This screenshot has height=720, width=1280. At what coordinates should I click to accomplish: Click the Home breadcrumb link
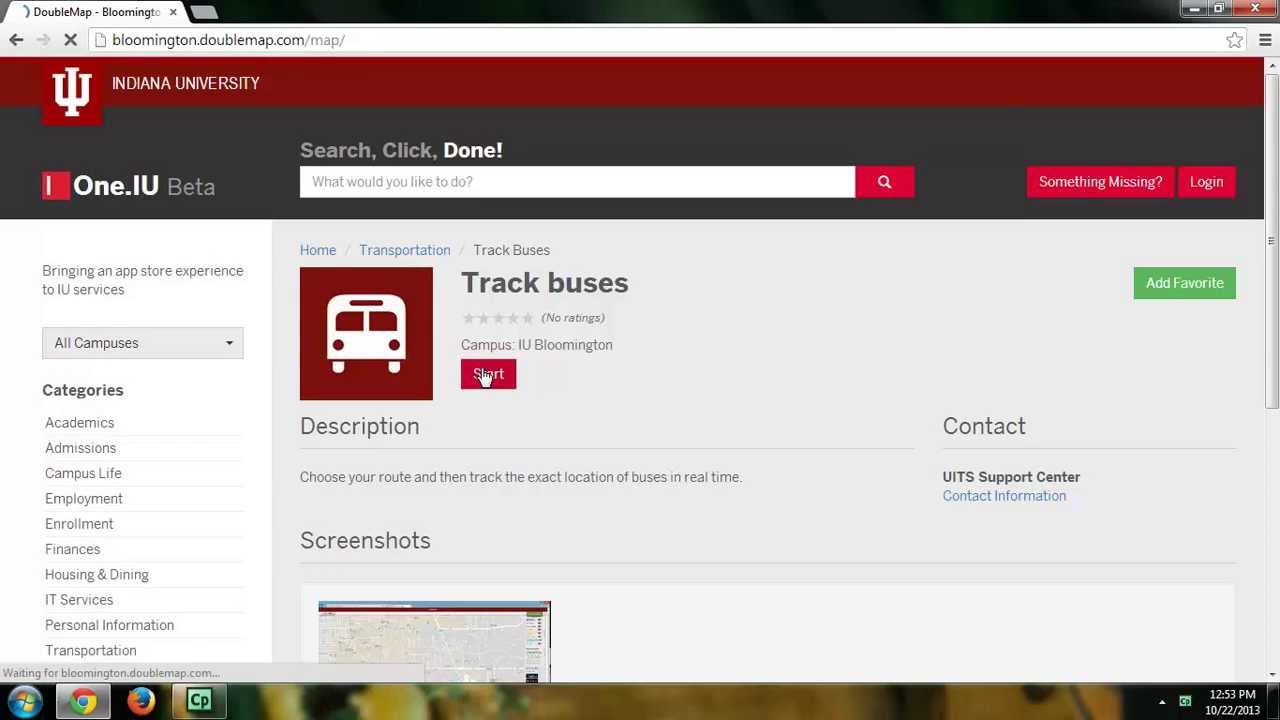(x=318, y=250)
